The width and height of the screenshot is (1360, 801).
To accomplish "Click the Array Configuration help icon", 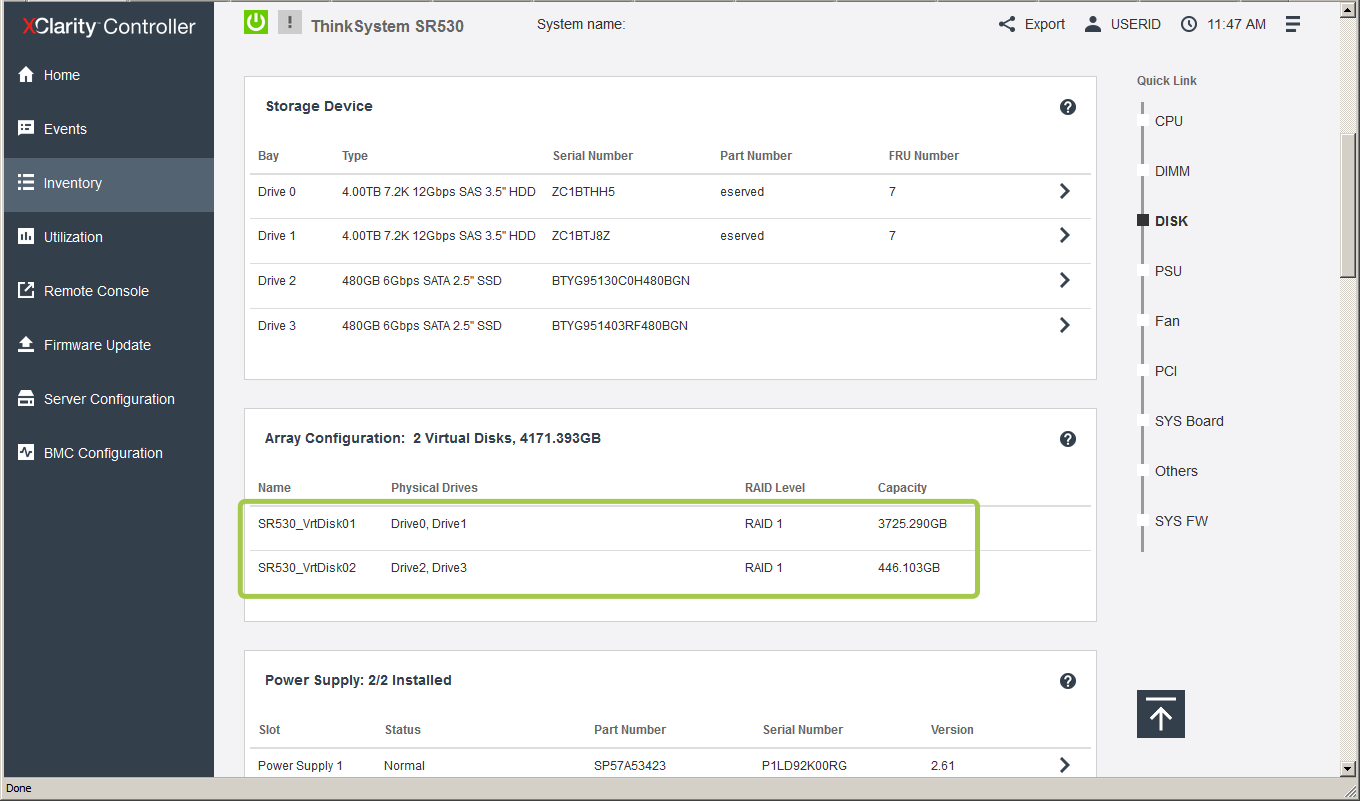I will click(1067, 439).
